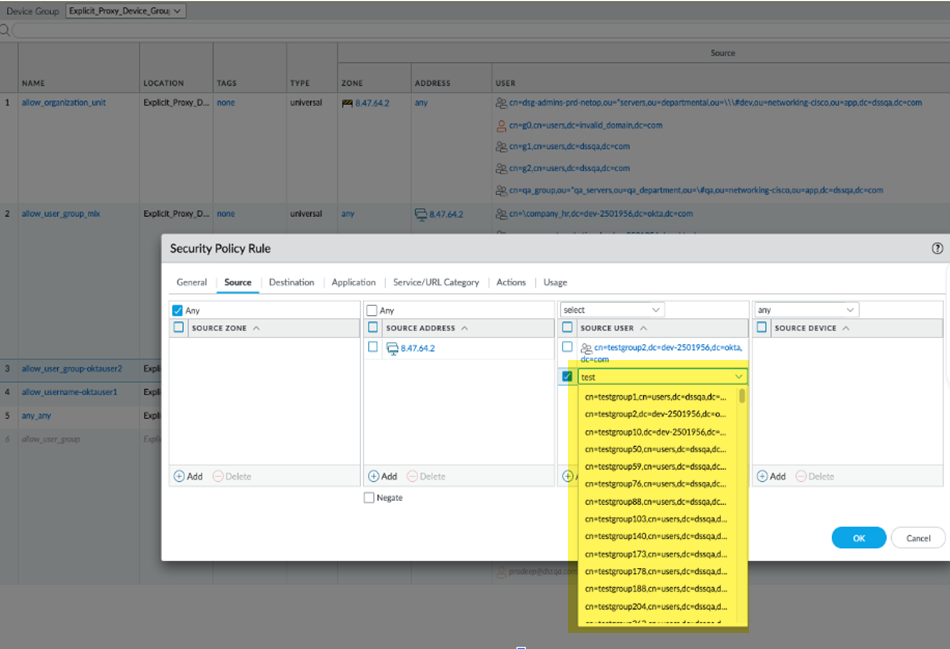Click the suggestion list scrollbar thumb
The height and width of the screenshot is (649, 950).
(x=742, y=396)
